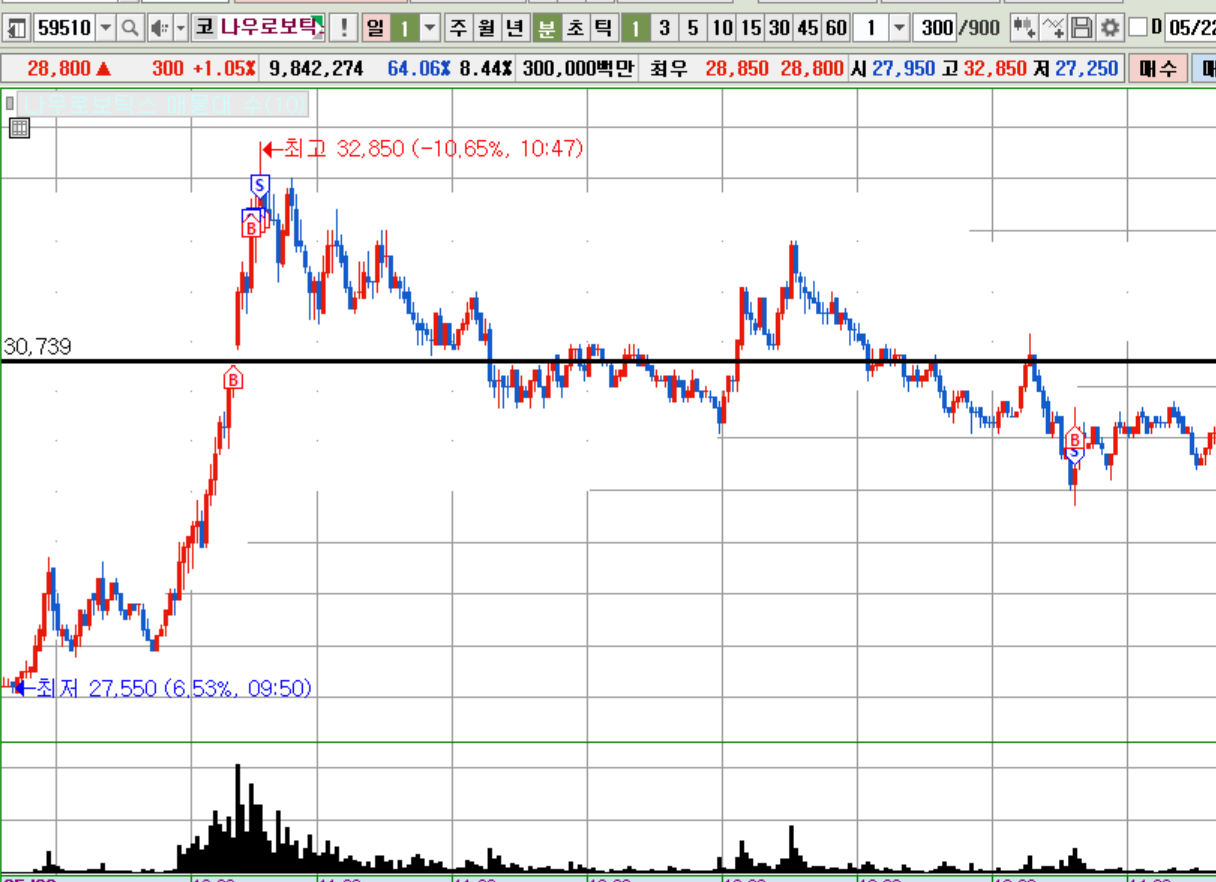Save chart with the floppy disk icon
Screen dimensions: 1216x882
click(x=1081, y=28)
